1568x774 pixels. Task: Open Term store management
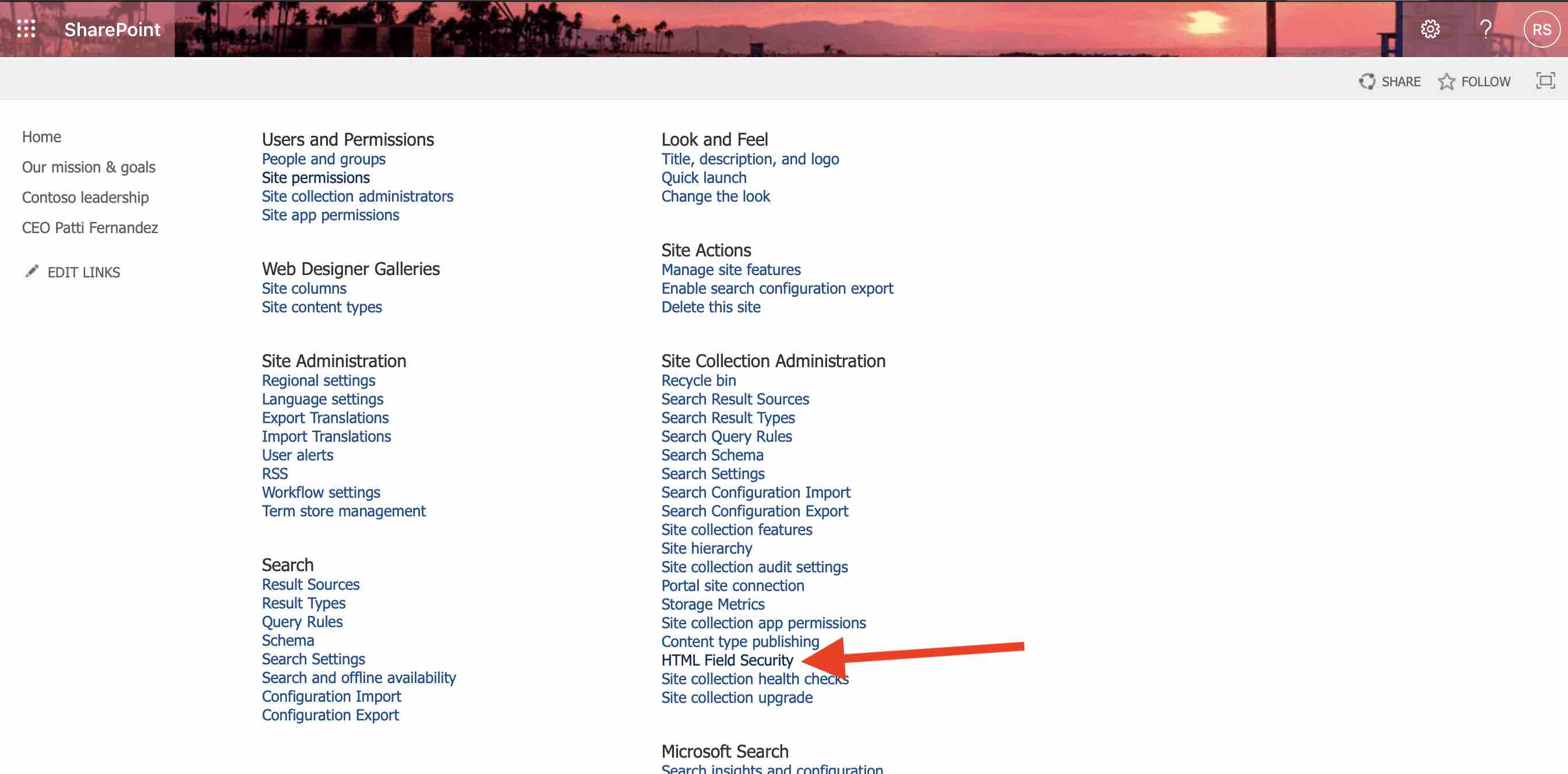coord(343,511)
